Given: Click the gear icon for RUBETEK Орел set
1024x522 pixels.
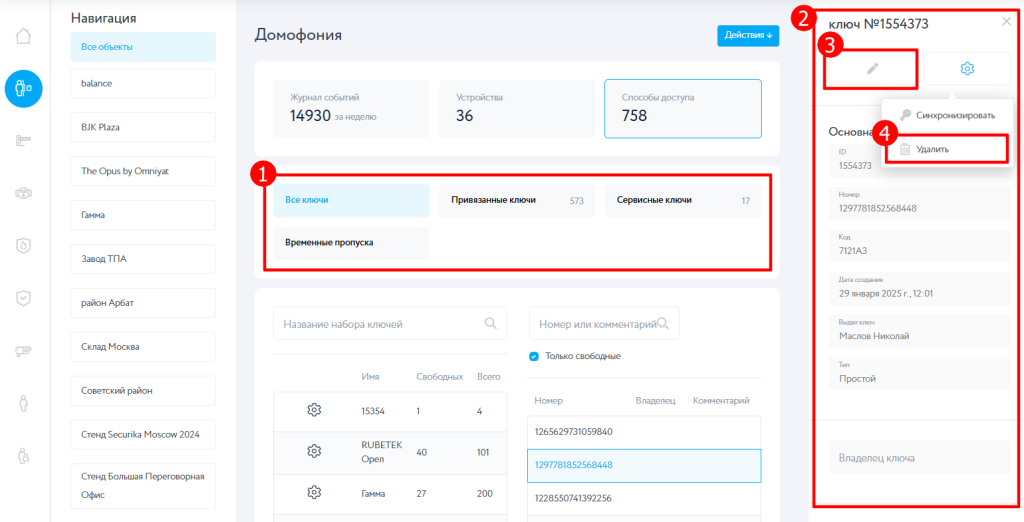Looking at the screenshot, I should tap(314, 451).
